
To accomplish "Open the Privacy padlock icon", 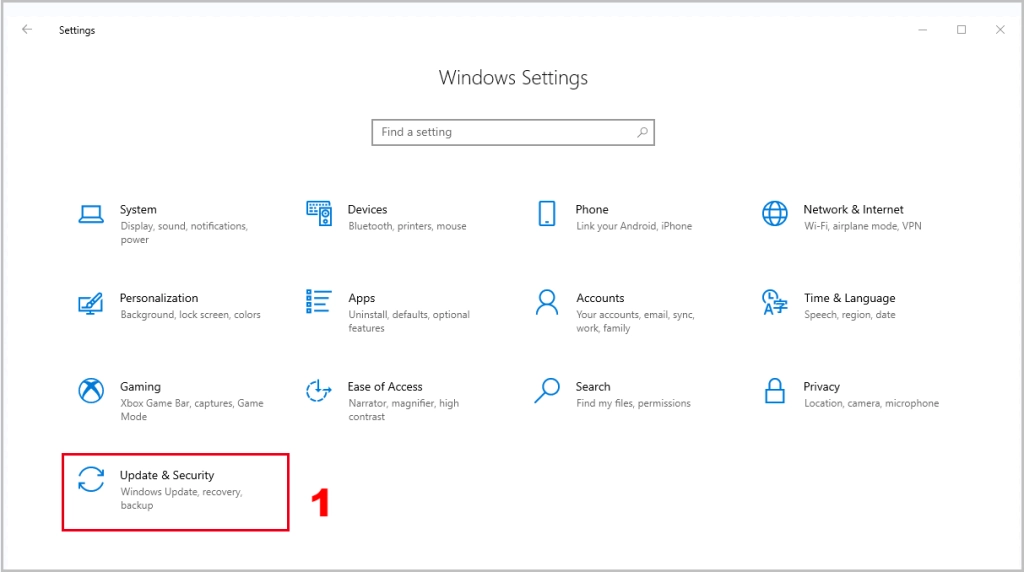I will 775,390.
